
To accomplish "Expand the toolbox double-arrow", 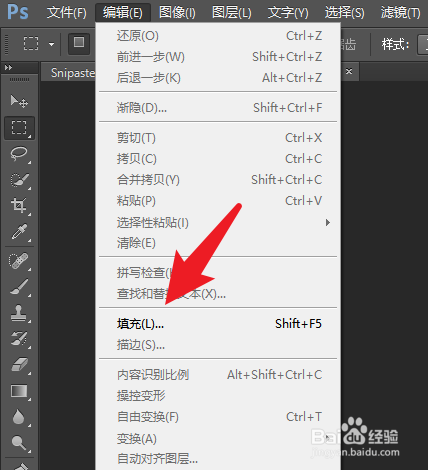I will pos(8,68).
